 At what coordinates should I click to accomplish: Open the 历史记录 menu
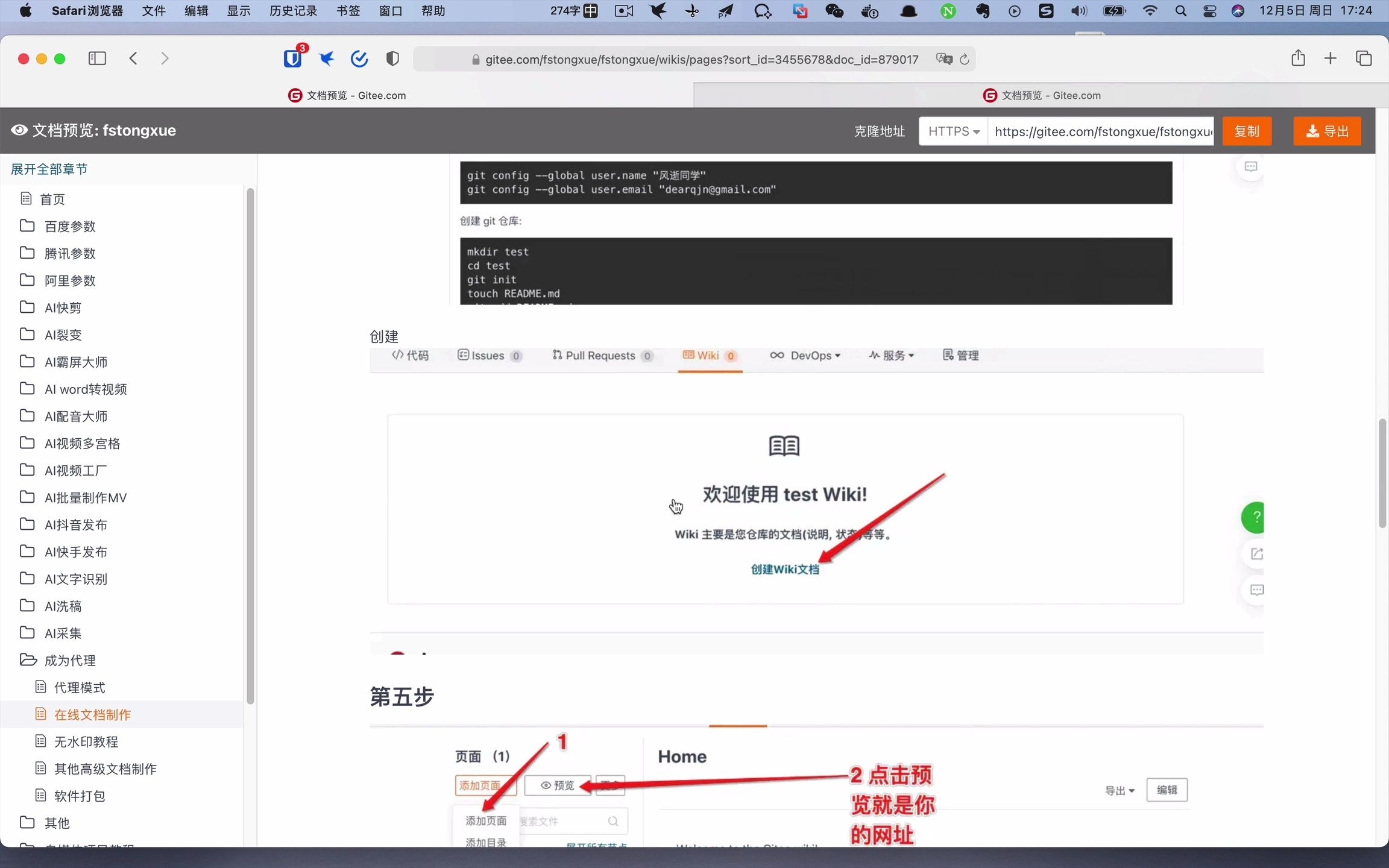293,10
